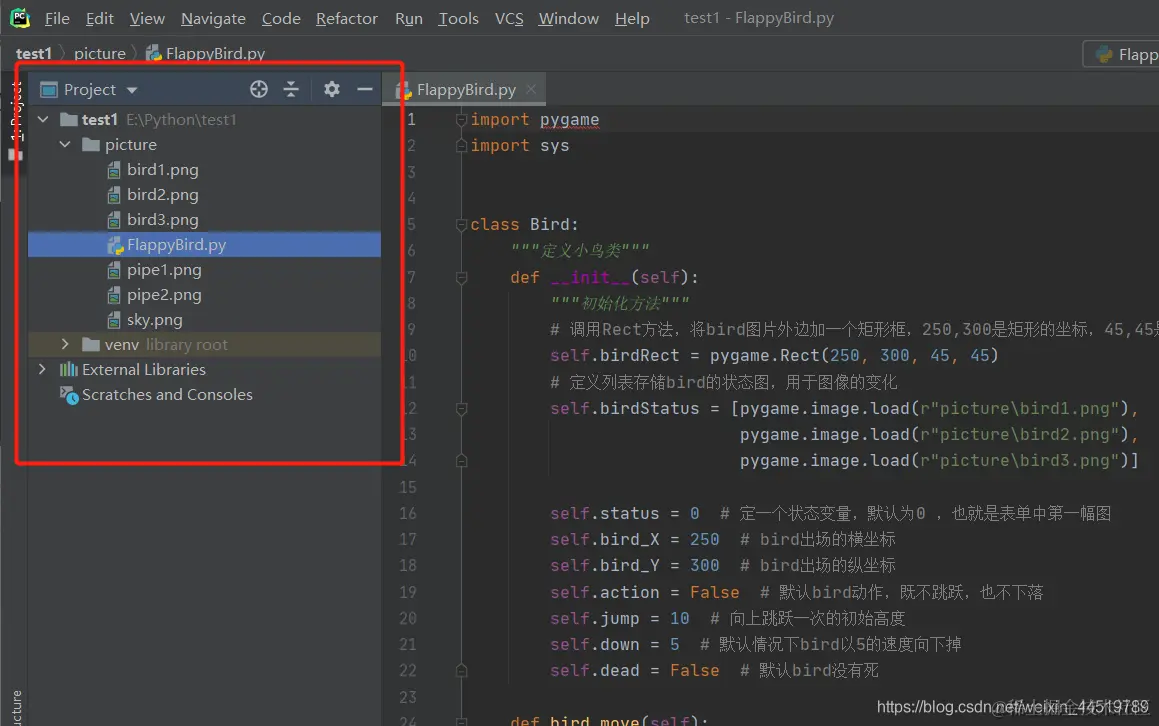Click the locate current file crosshair icon

pyautogui.click(x=259, y=89)
